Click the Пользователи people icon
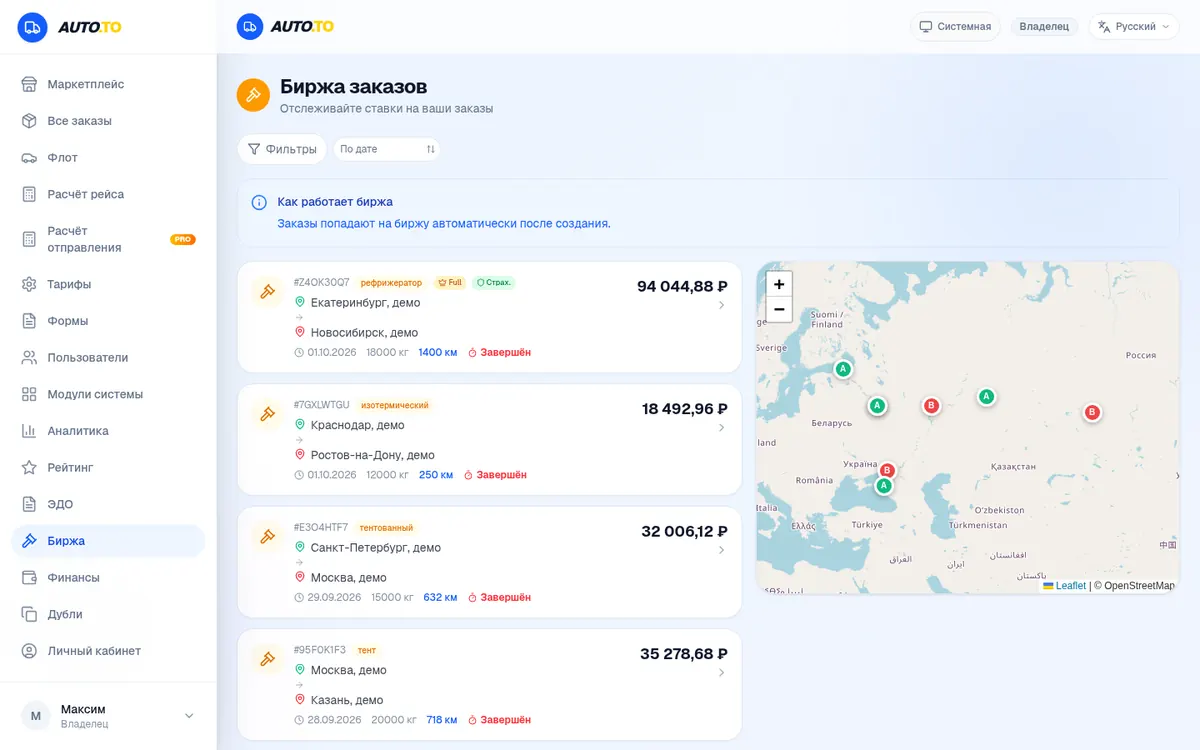Viewport: 1200px width, 750px height. pyautogui.click(x=29, y=358)
